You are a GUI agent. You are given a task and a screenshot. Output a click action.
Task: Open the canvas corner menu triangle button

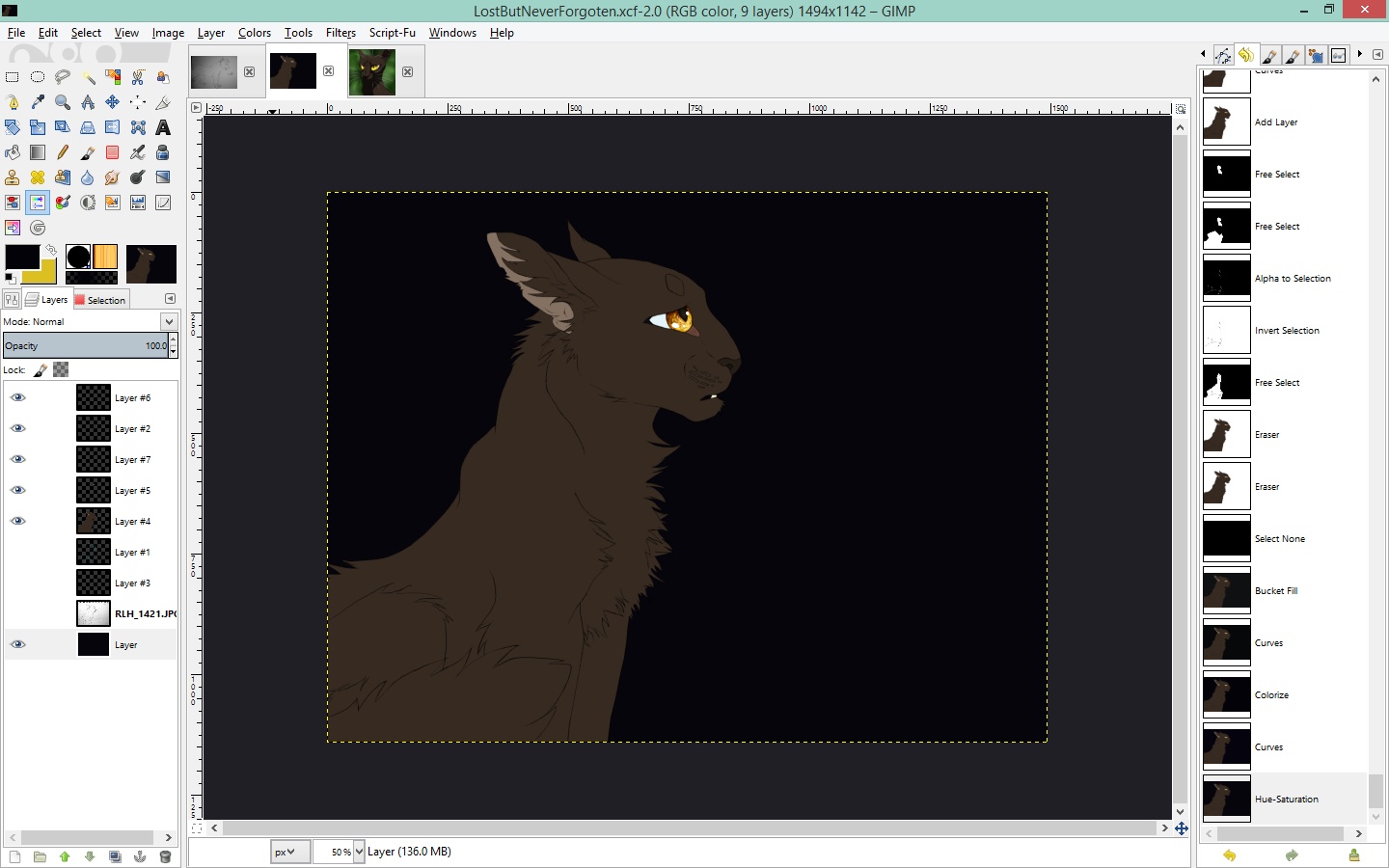[x=197, y=108]
